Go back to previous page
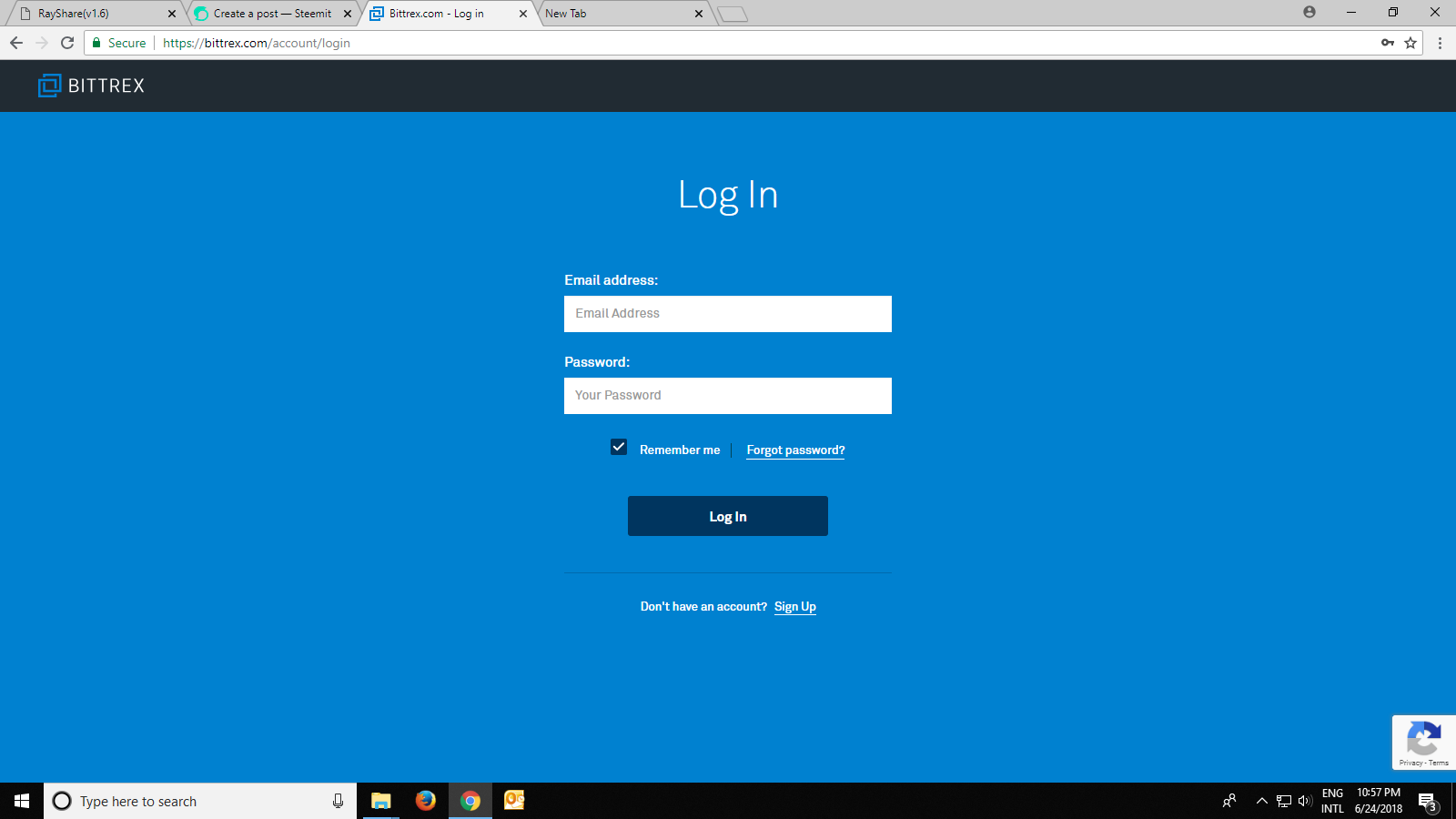1456x819 pixels. click(16, 43)
